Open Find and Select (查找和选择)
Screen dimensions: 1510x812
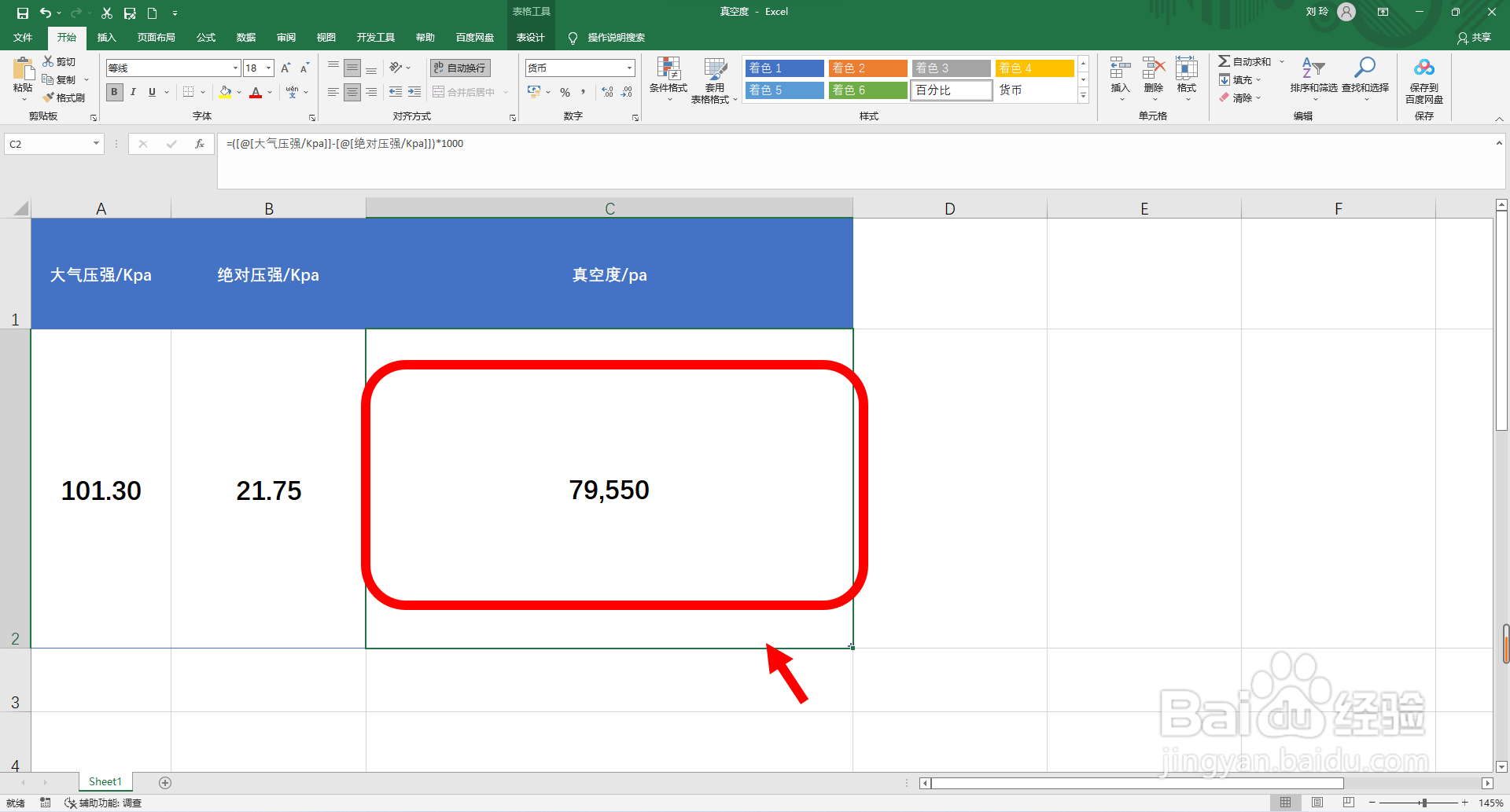[x=1365, y=78]
